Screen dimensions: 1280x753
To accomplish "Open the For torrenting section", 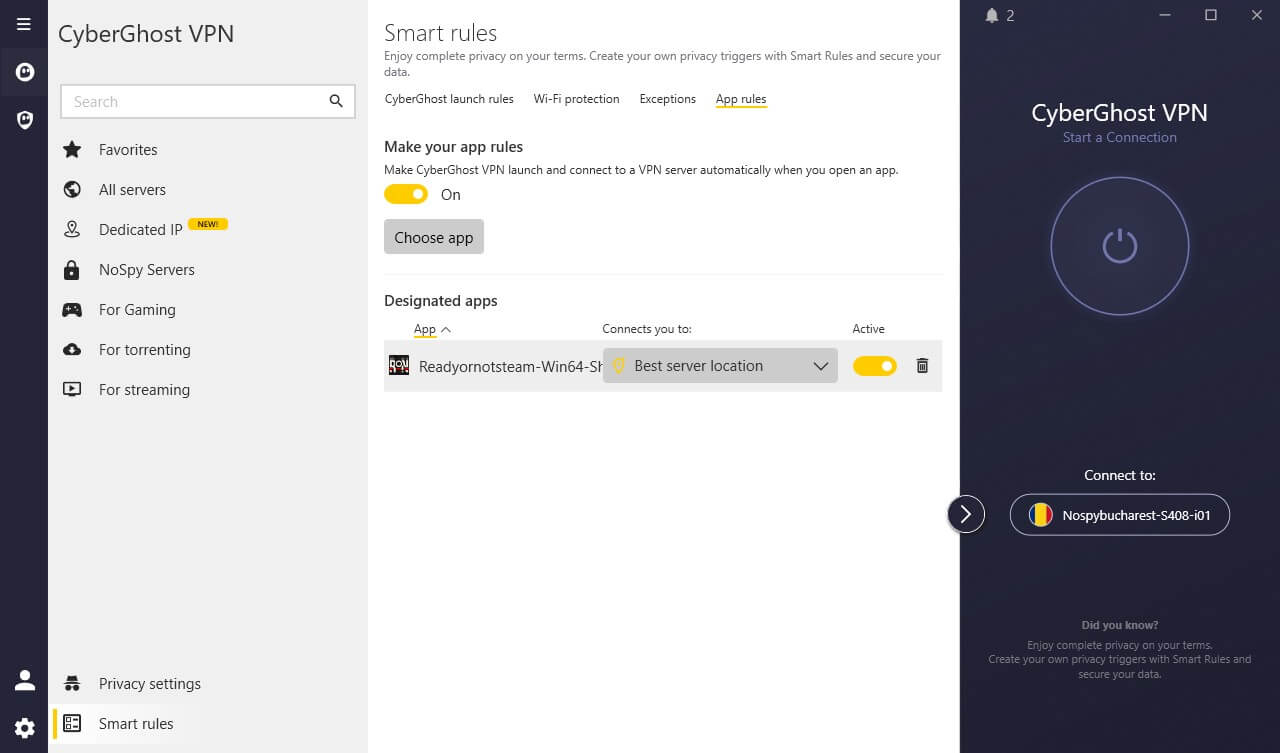I will point(145,349).
